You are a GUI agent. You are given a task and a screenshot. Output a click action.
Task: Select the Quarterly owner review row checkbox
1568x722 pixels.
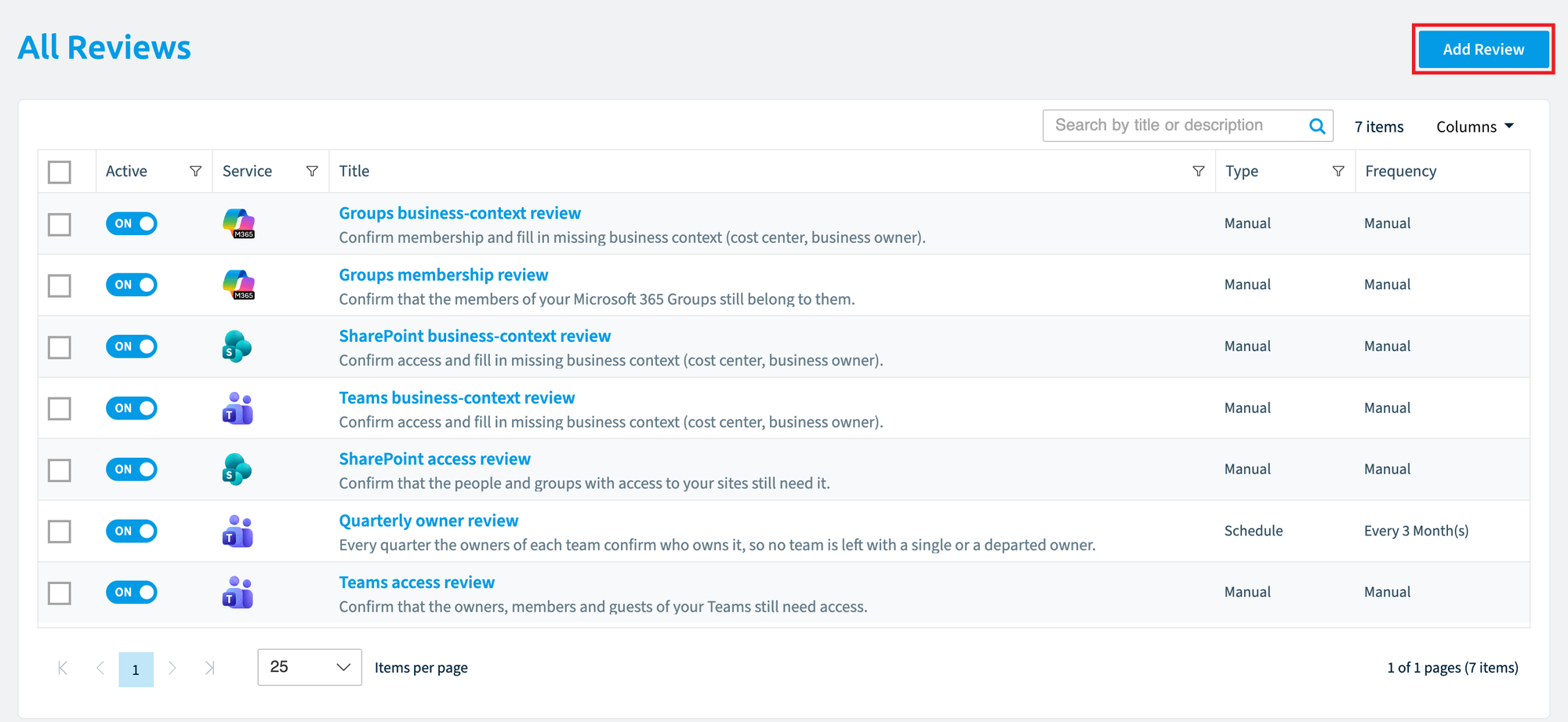pos(60,532)
